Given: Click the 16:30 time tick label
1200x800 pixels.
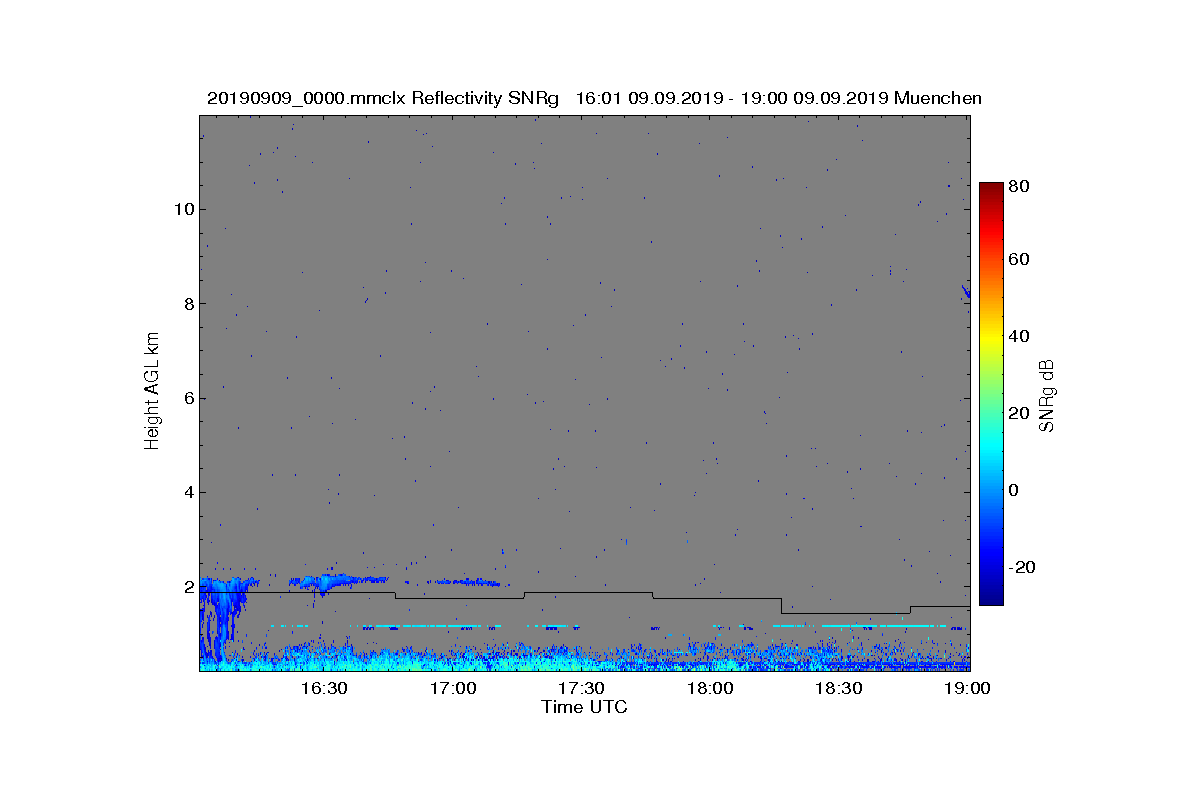Looking at the screenshot, I should point(323,688).
